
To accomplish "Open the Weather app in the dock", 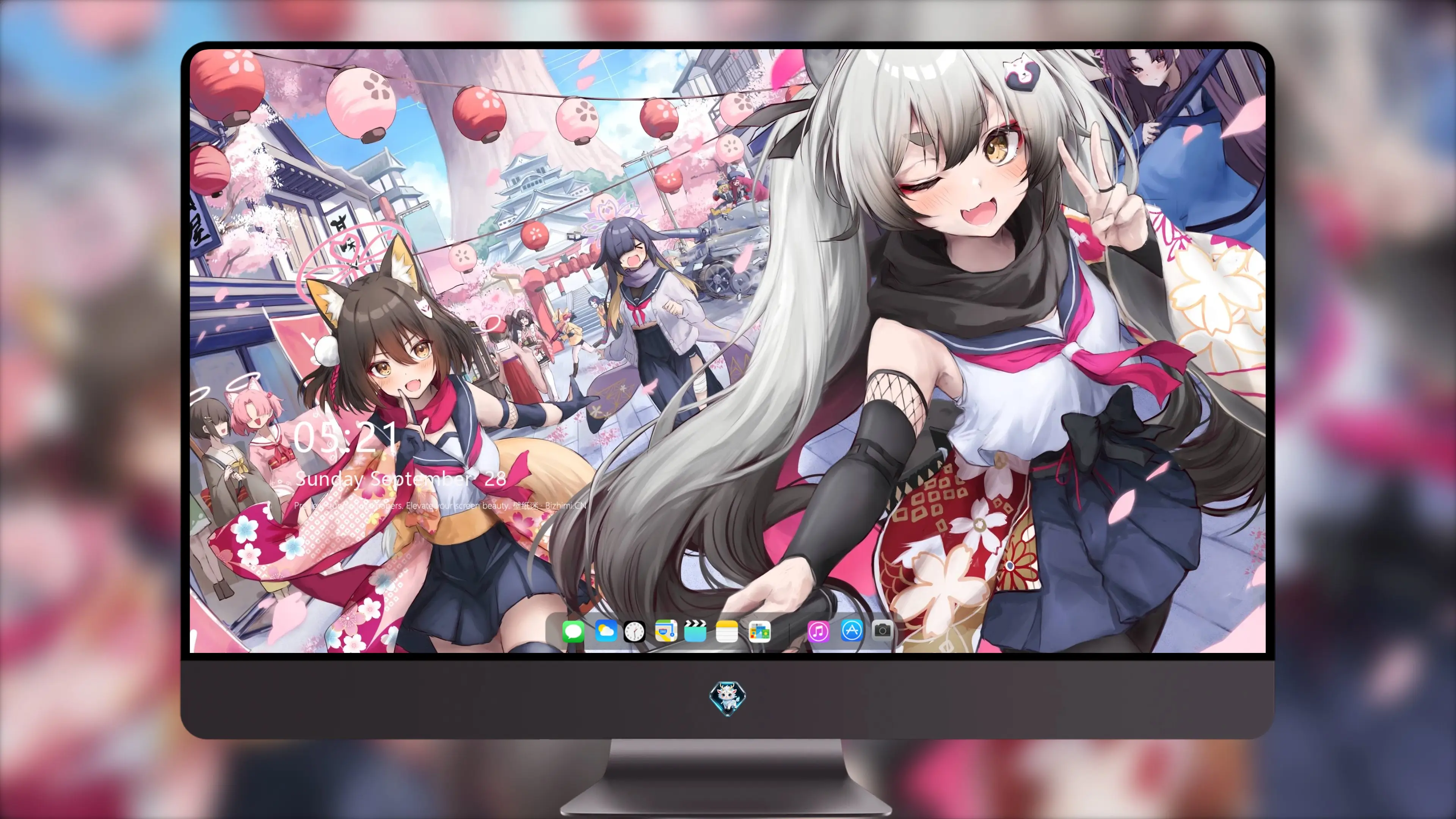I will pyautogui.click(x=606, y=631).
